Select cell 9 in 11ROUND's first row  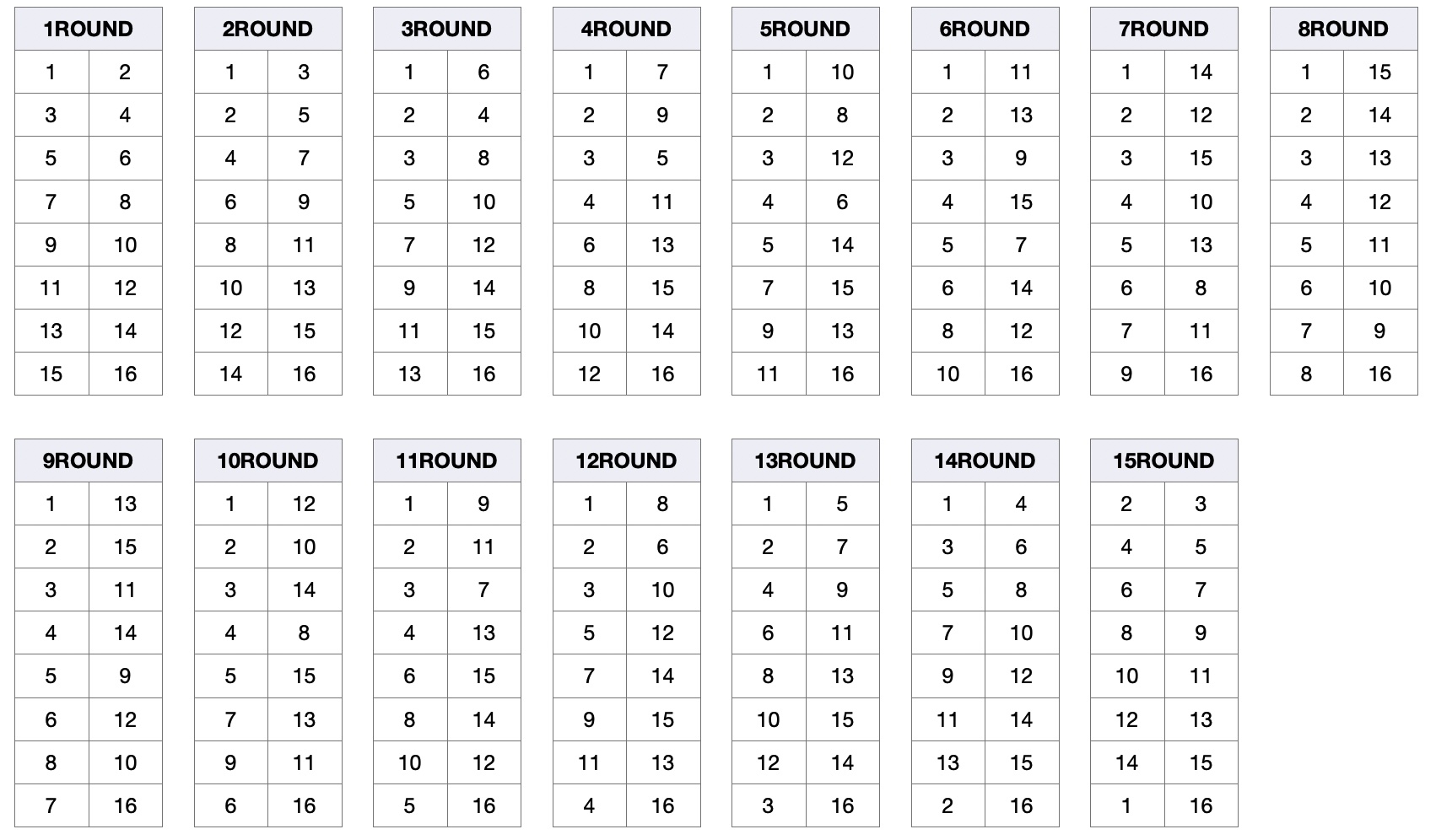coord(484,503)
